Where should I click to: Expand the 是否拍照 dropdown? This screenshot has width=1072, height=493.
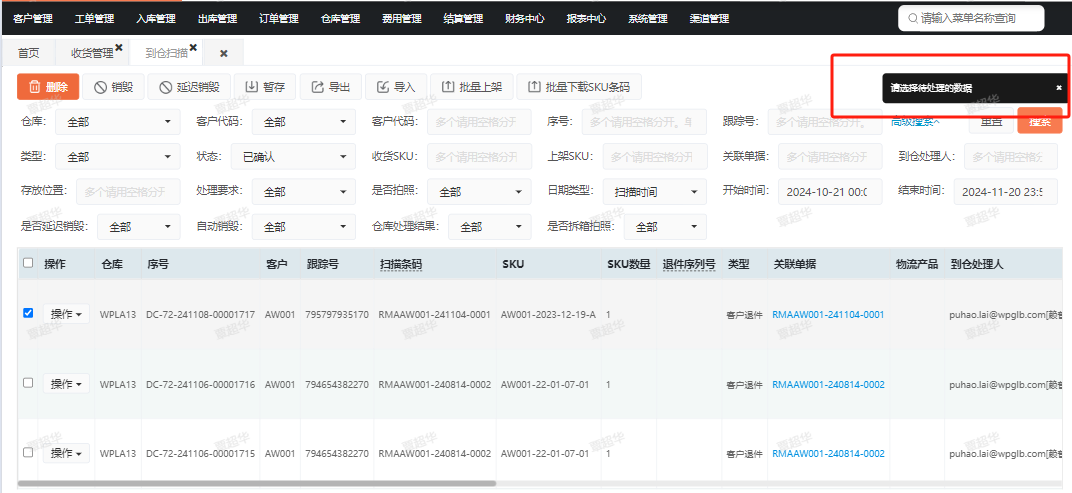pyautogui.click(x=479, y=192)
